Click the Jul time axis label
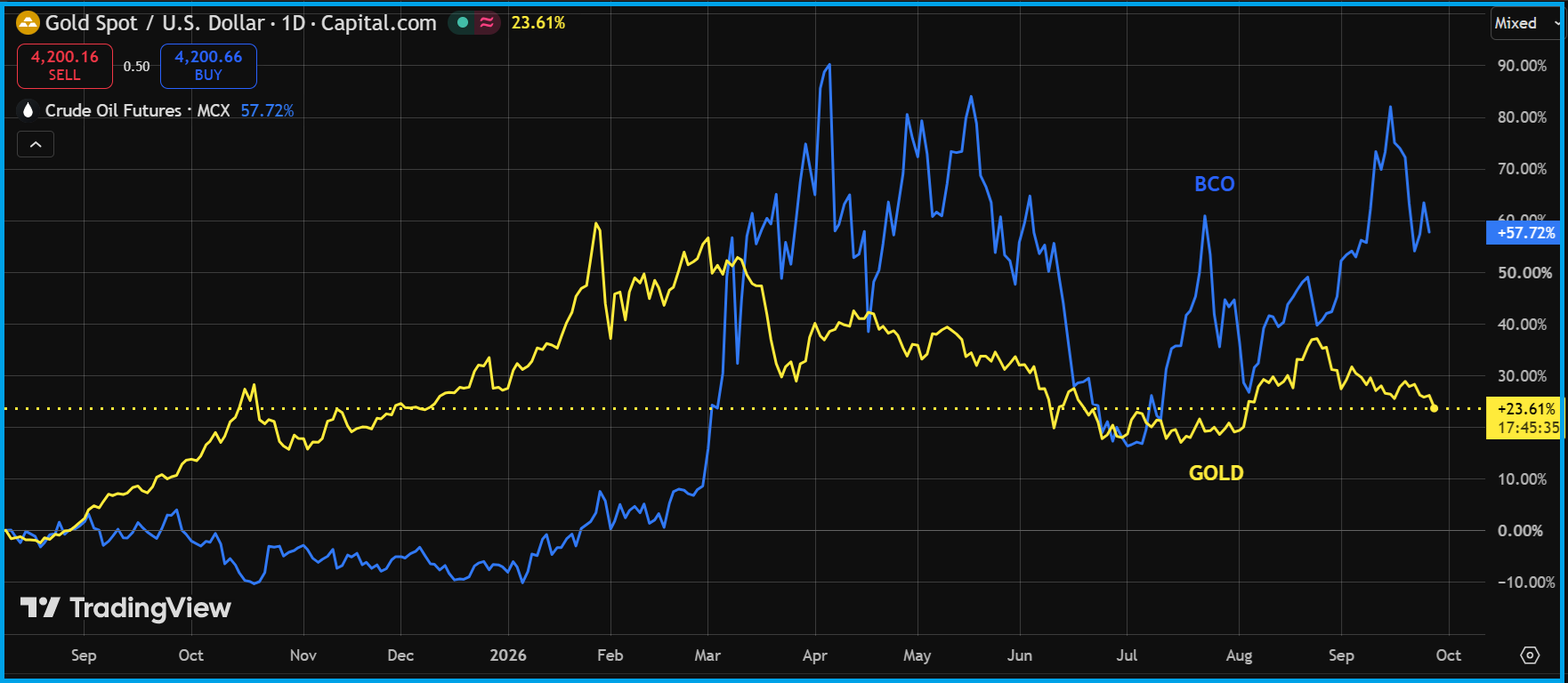The width and height of the screenshot is (1568, 683). [1127, 655]
